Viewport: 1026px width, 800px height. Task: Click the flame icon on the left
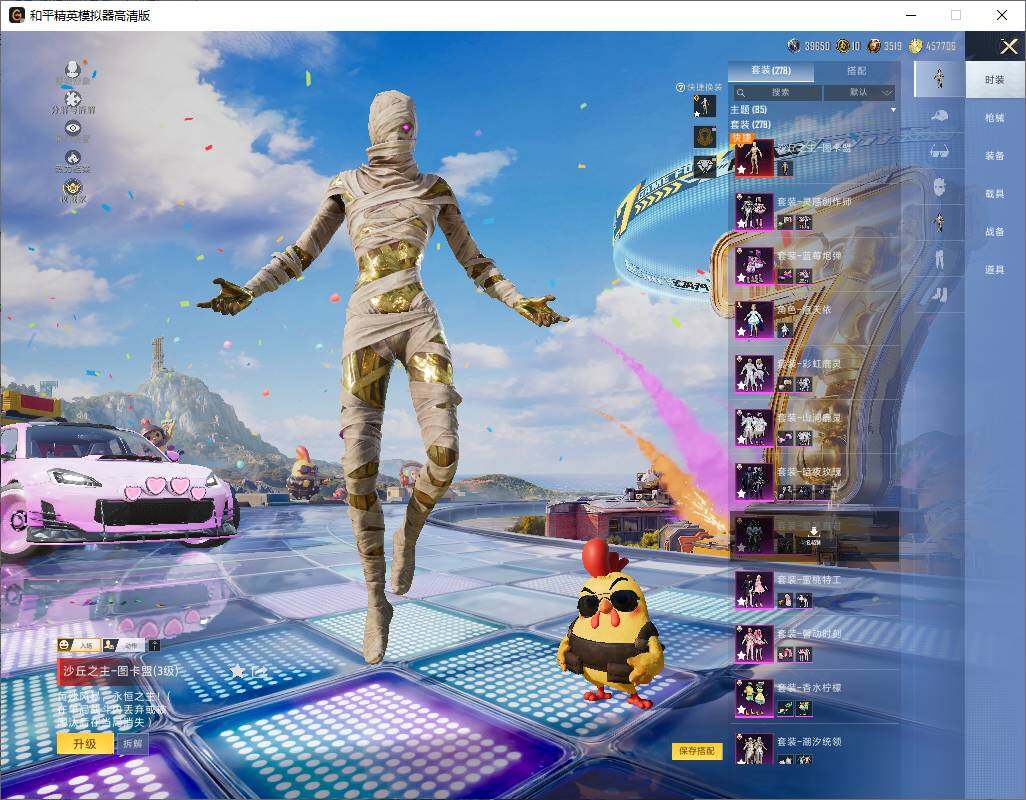pyautogui.click(x=73, y=158)
